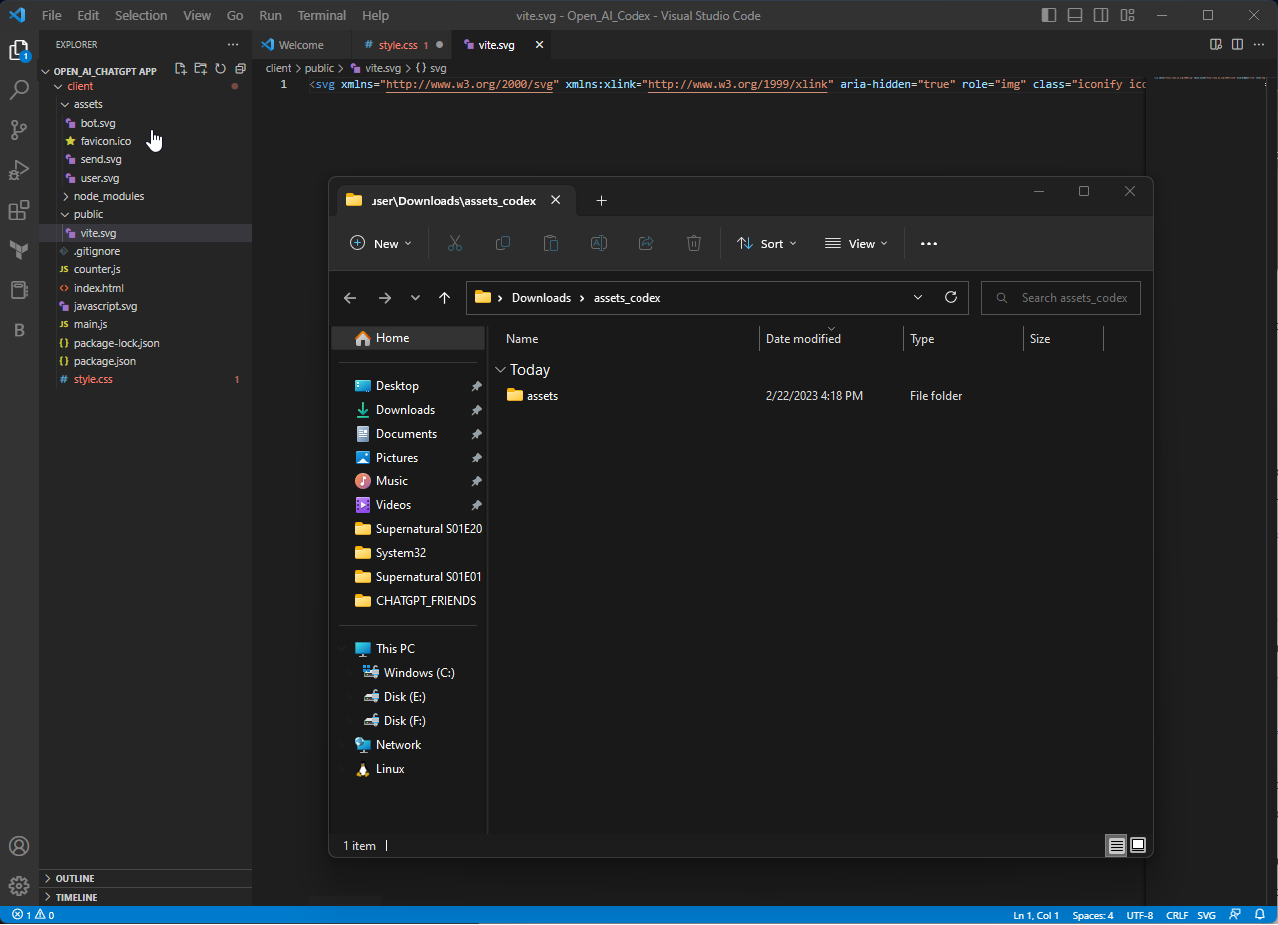Change CRLF line ending in status bar
Viewport: 1278px width, 925px height.
1177,915
